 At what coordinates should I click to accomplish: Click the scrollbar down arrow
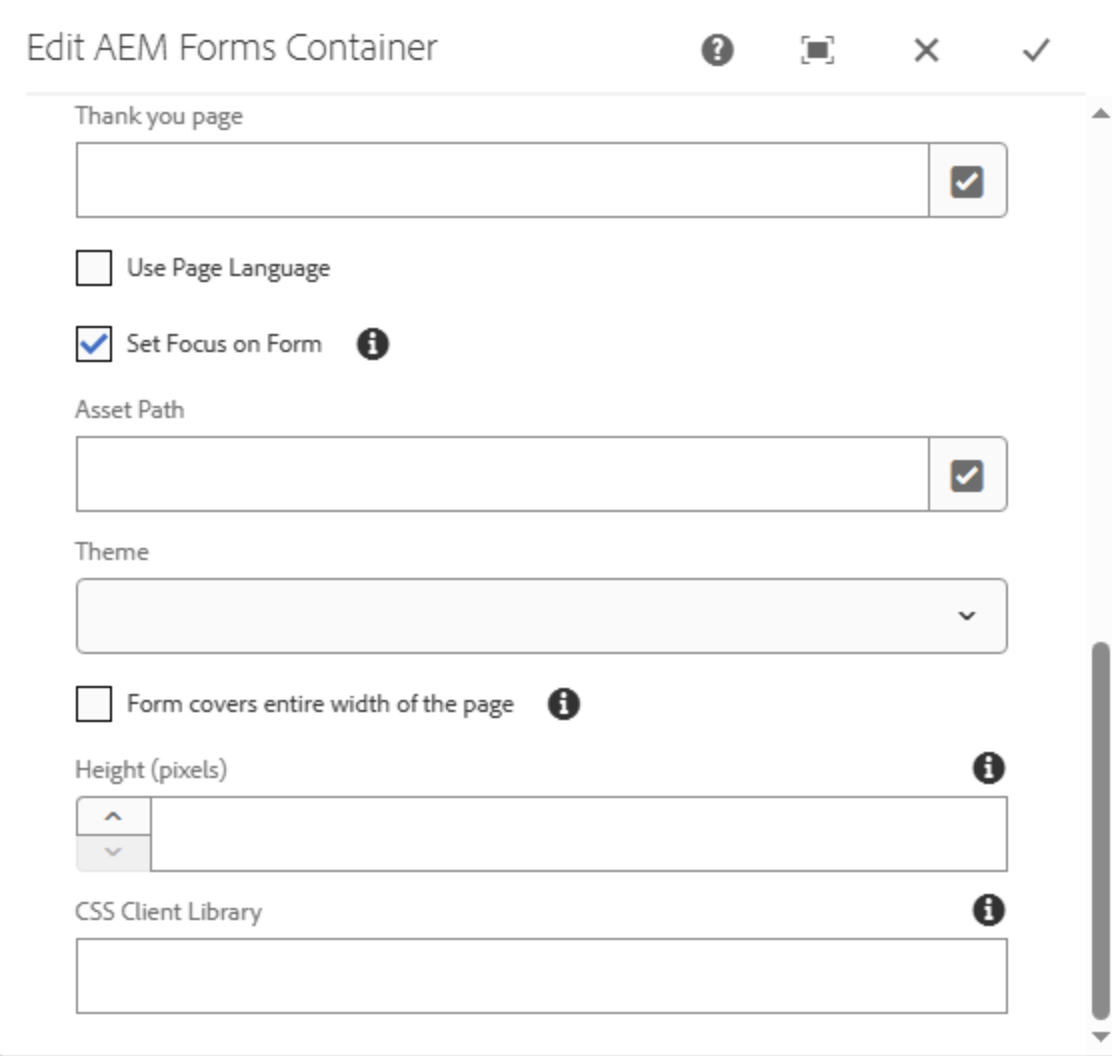point(1101,1037)
